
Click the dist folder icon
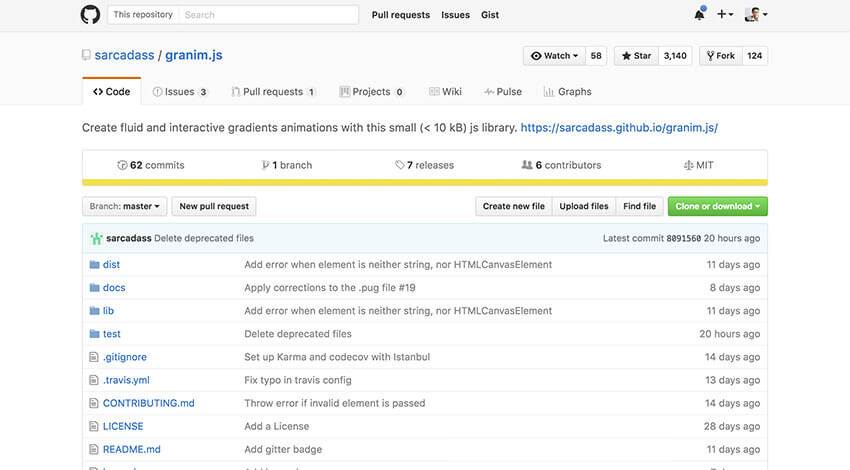coord(94,265)
